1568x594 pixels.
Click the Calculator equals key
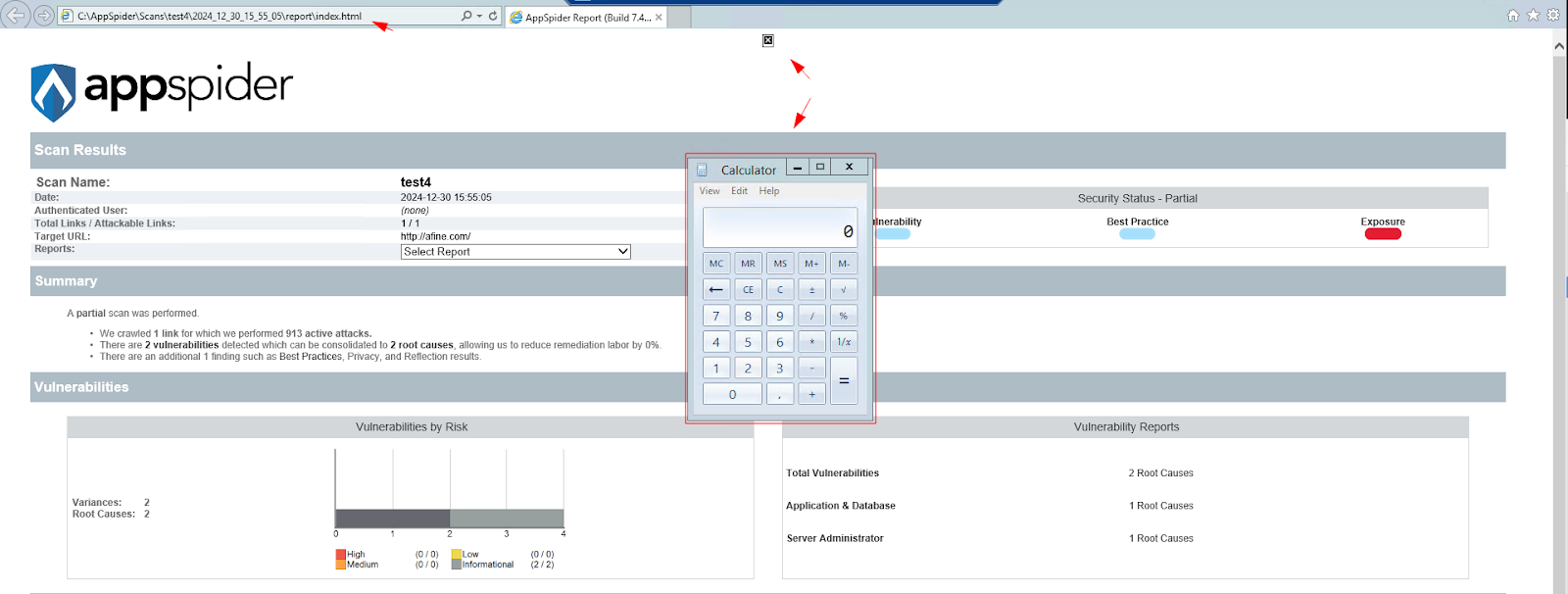pyautogui.click(x=844, y=381)
